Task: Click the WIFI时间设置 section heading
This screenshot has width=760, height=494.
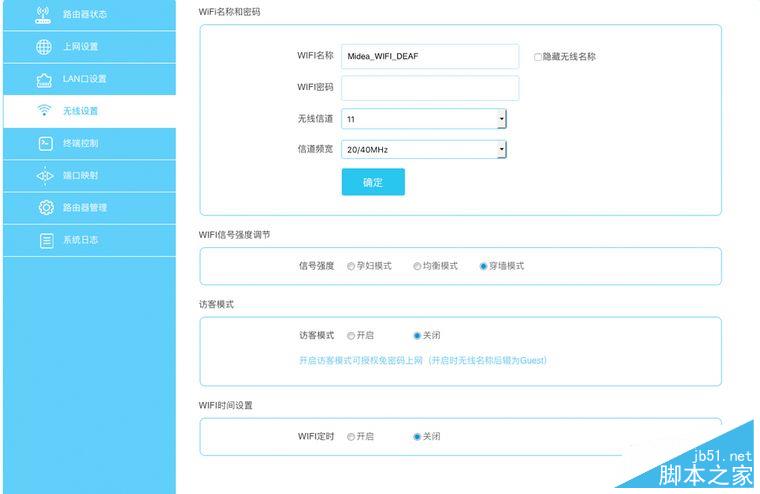Action: [226, 405]
